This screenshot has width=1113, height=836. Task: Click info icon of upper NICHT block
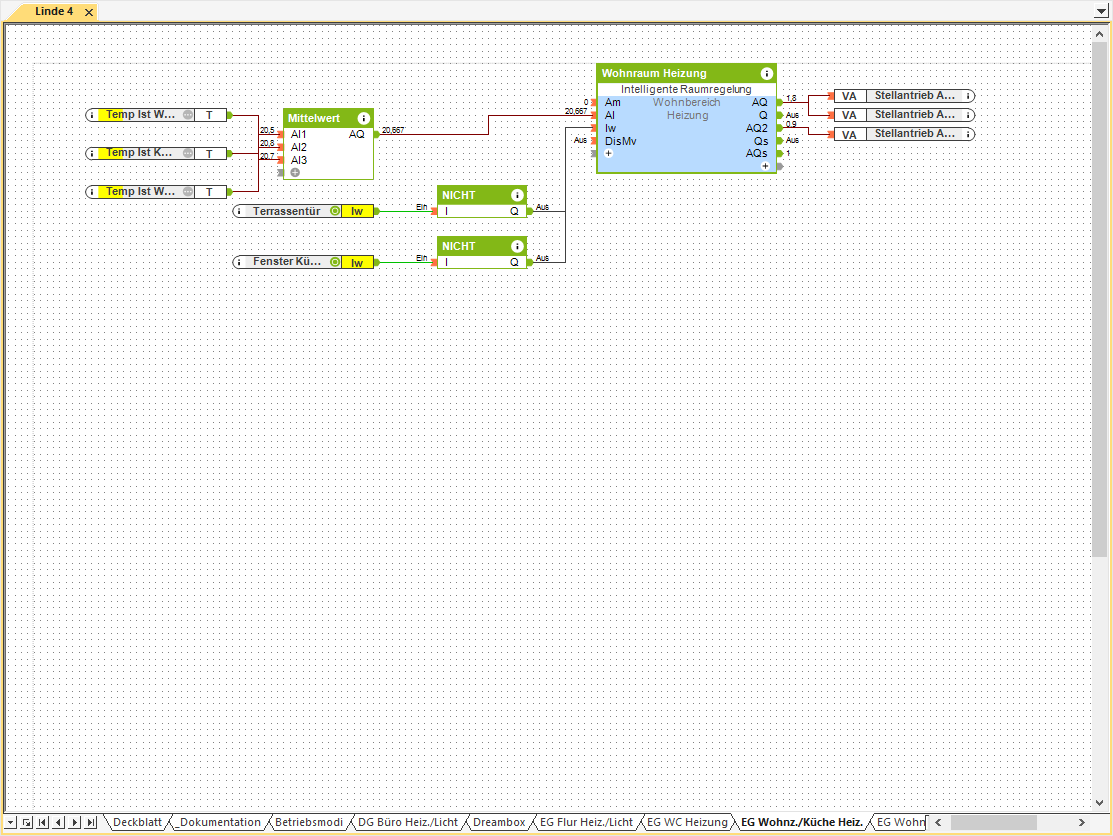517,195
